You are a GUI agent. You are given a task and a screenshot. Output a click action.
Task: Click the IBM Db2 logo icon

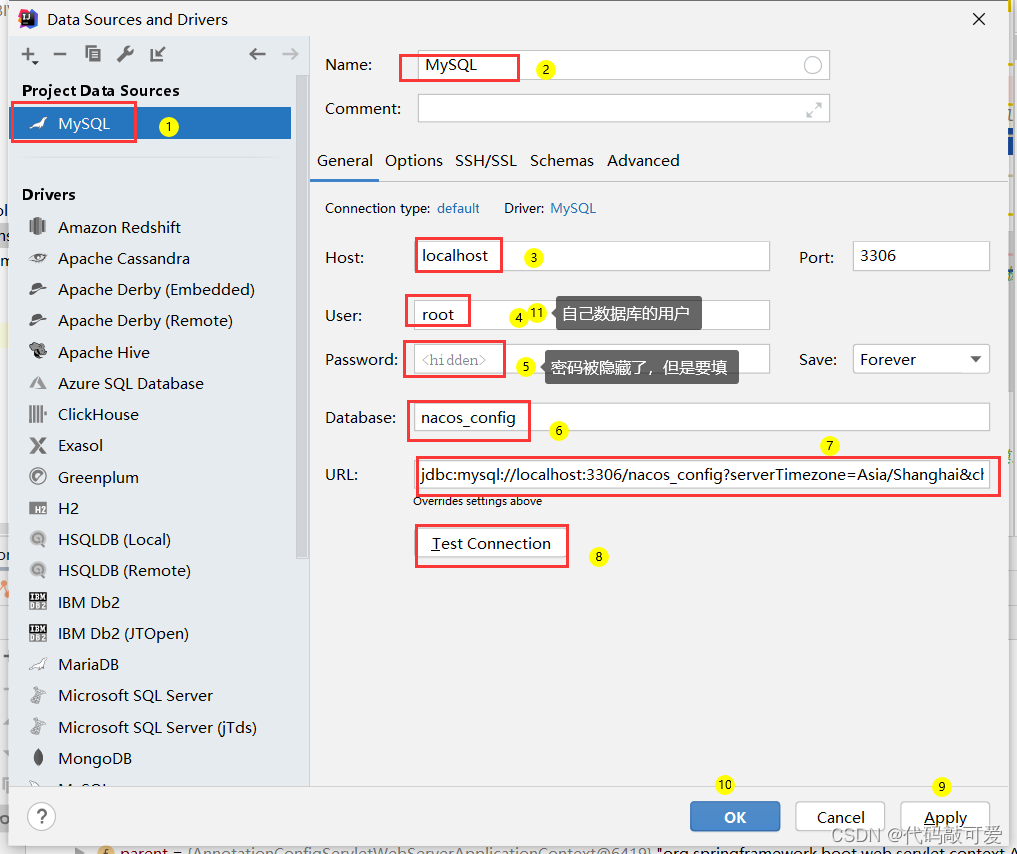[38, 601]
